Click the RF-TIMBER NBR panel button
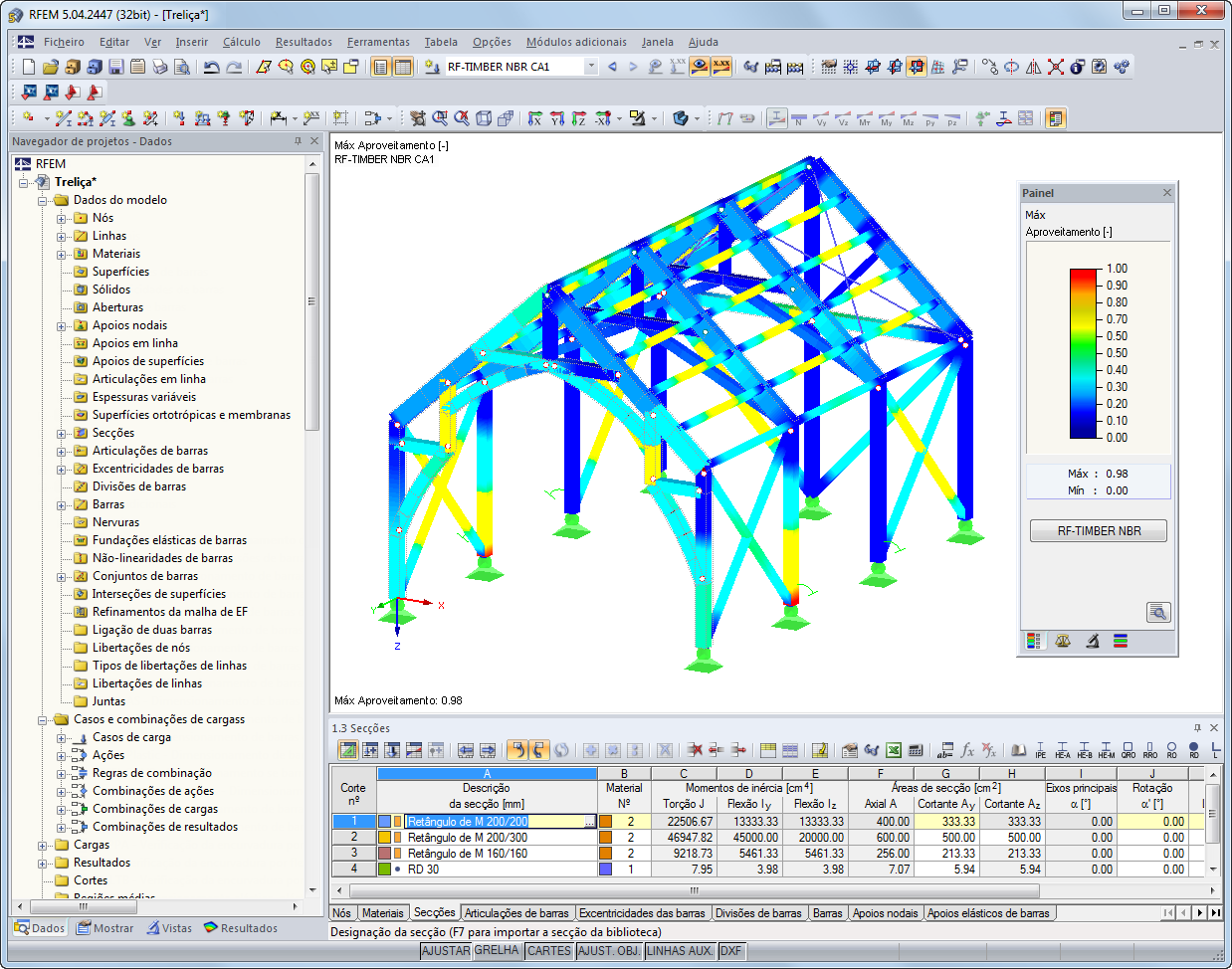The height and width of the screenshot is (969, 1232). tap(1099, 530)
